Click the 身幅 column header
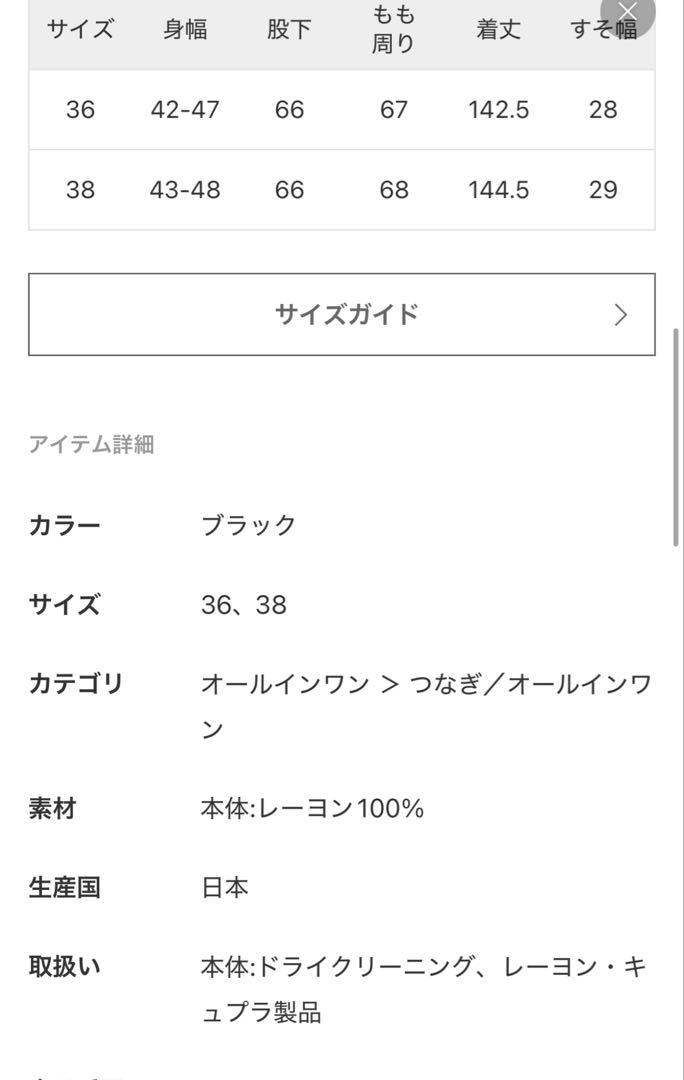 pyautogui.click(x=185, y=30)
